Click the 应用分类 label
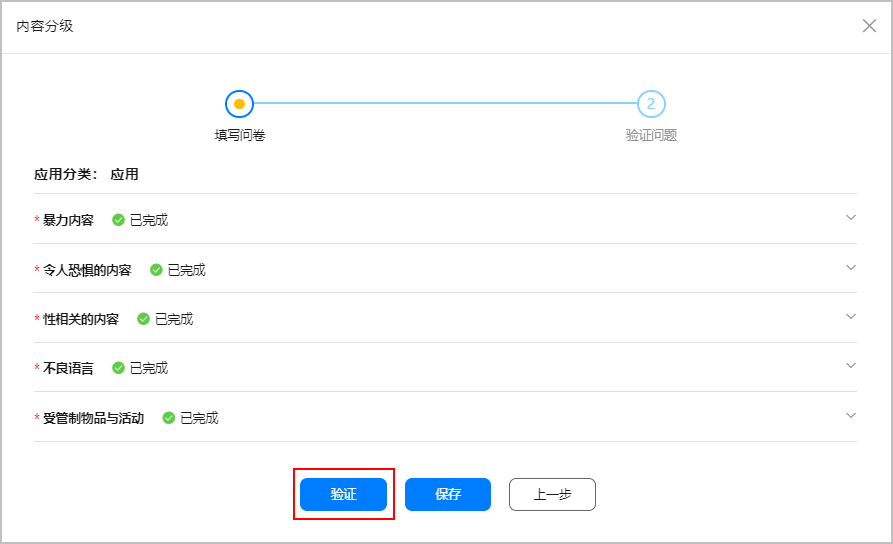The image size is (893, 544). pyautogui.click(x=65, y=174)
